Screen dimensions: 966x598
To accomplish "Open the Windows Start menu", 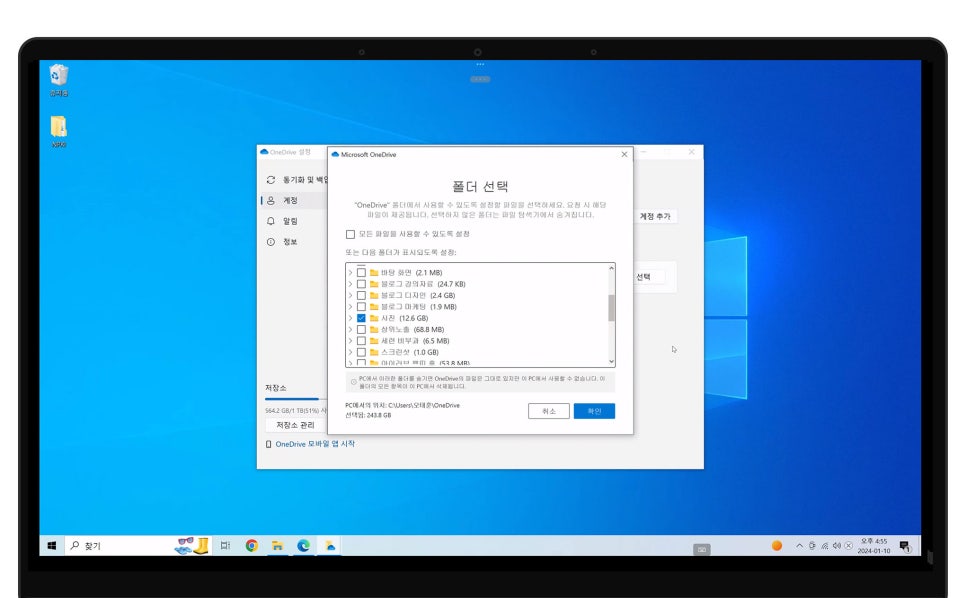I will tap(52, 546).
